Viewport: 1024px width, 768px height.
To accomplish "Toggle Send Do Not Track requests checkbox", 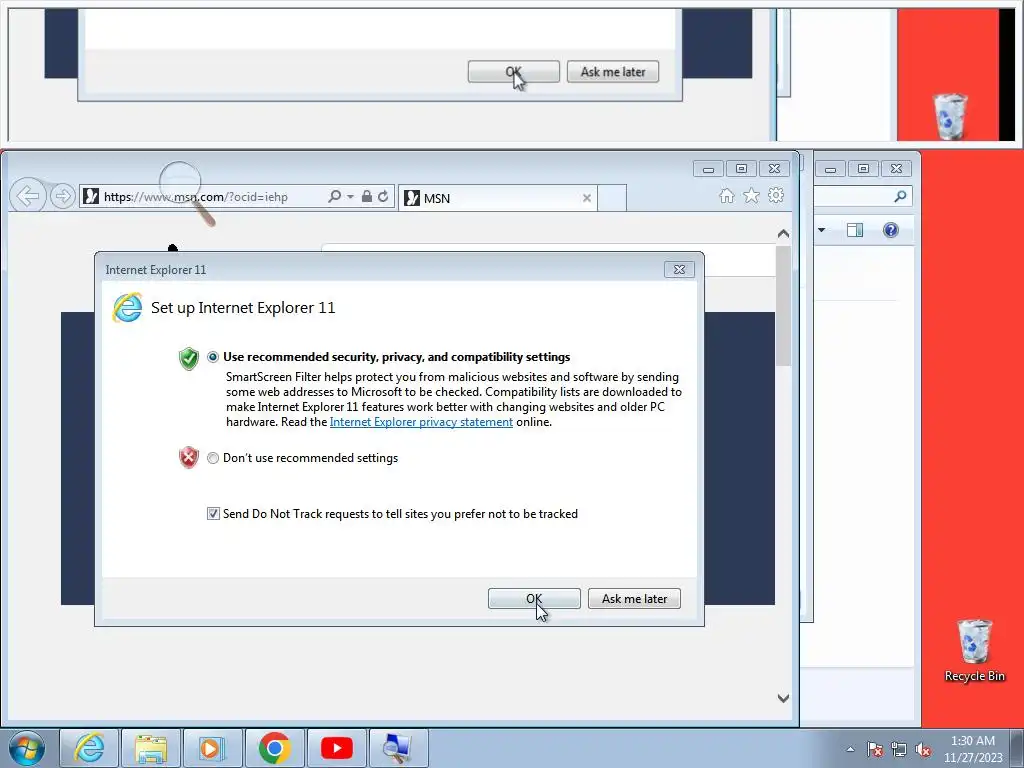I will coord(213,513).
